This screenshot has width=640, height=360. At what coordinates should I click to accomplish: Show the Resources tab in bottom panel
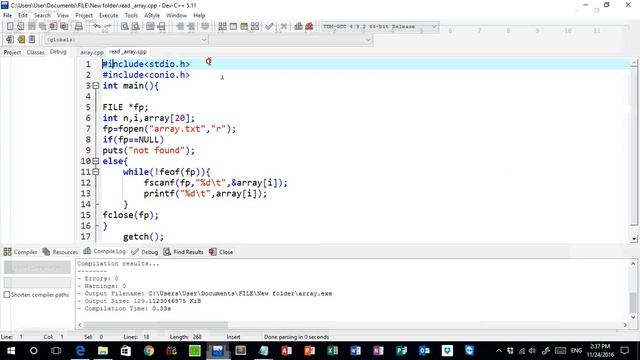point(60,252)
